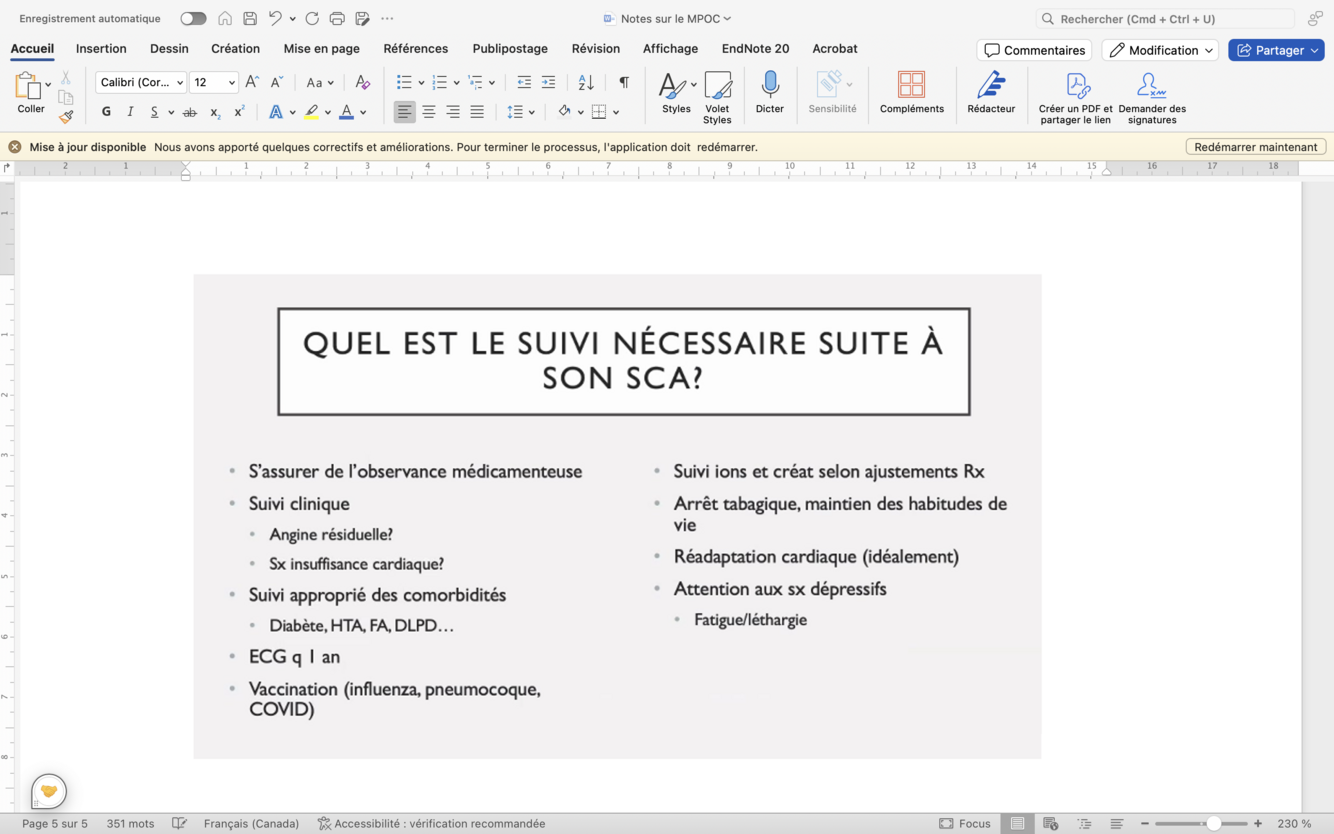Decrease font size with small A icon
The width and height of the screenshot is (1334, 834).
click(x=277, y=82)
